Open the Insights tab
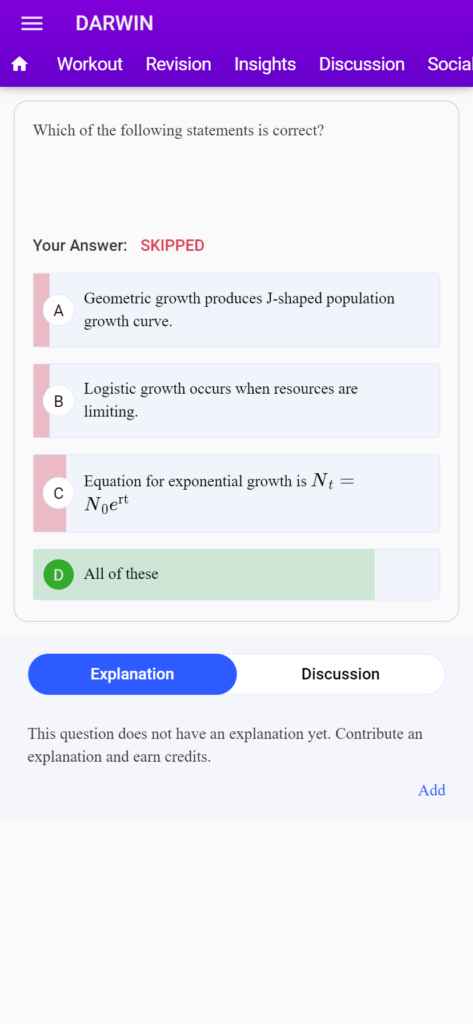The width and height of the screenshot is (473, 1024). [x=265, y=64]
